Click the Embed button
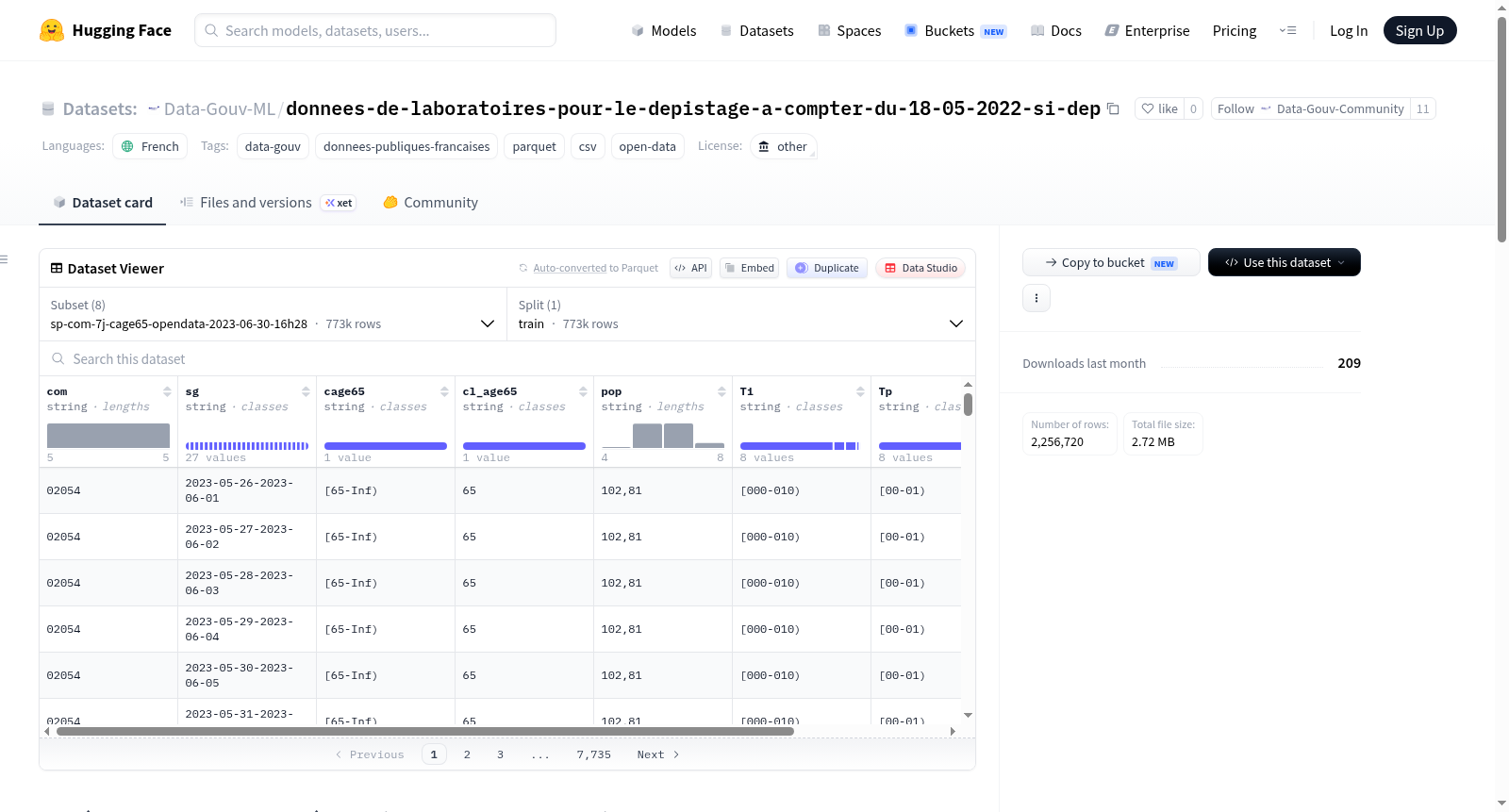The image size is (1509, 812). click(x=750, y=268)
